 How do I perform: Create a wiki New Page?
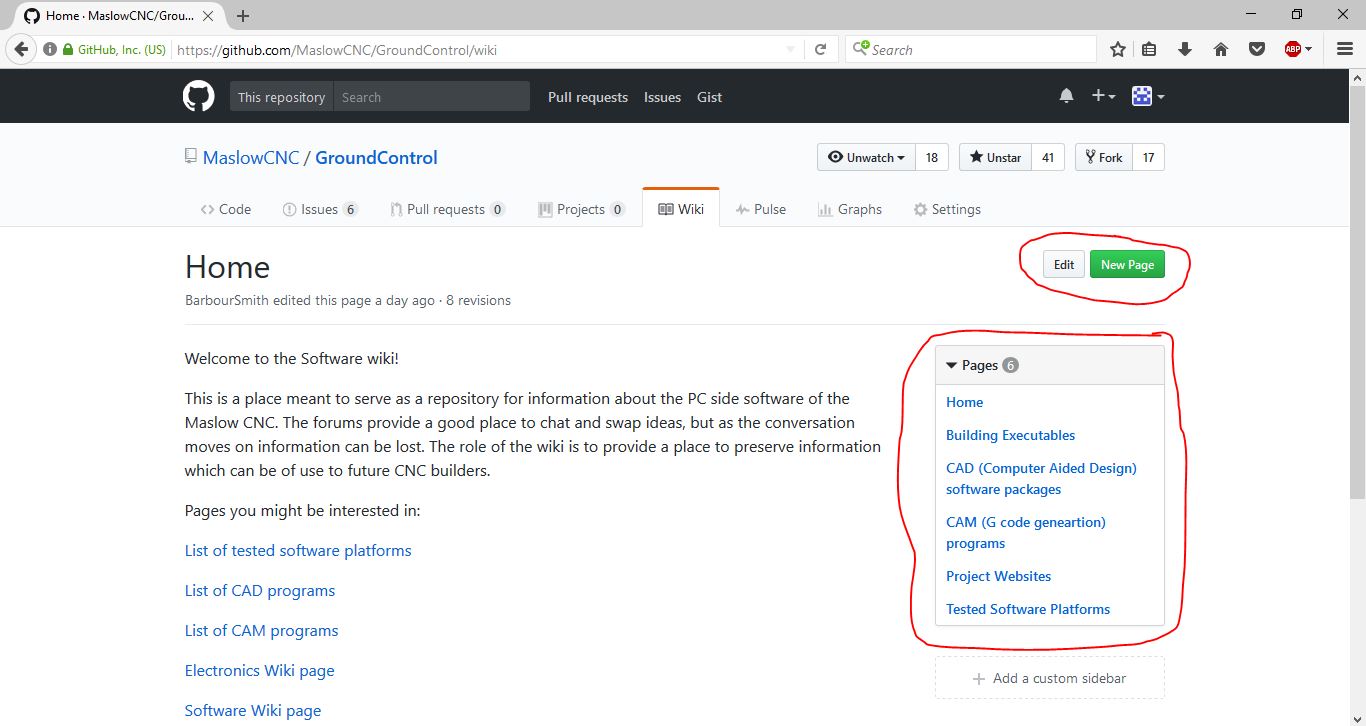point(1127,264)
